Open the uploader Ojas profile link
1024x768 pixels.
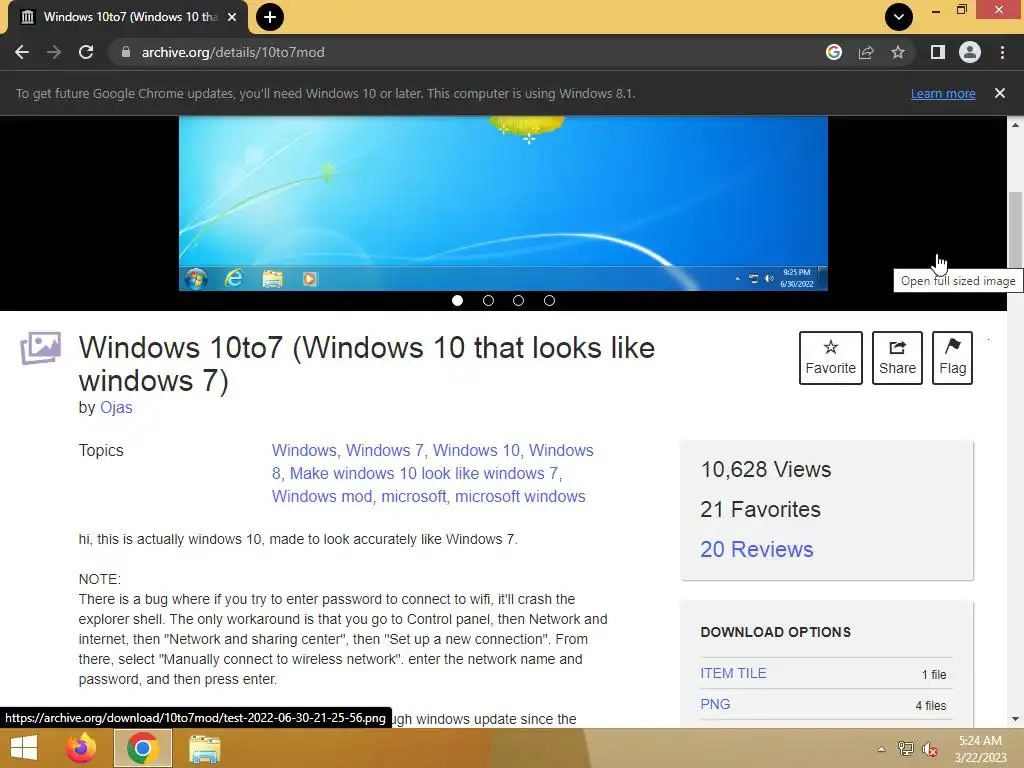pyautogui.click(x=116, y=408)
